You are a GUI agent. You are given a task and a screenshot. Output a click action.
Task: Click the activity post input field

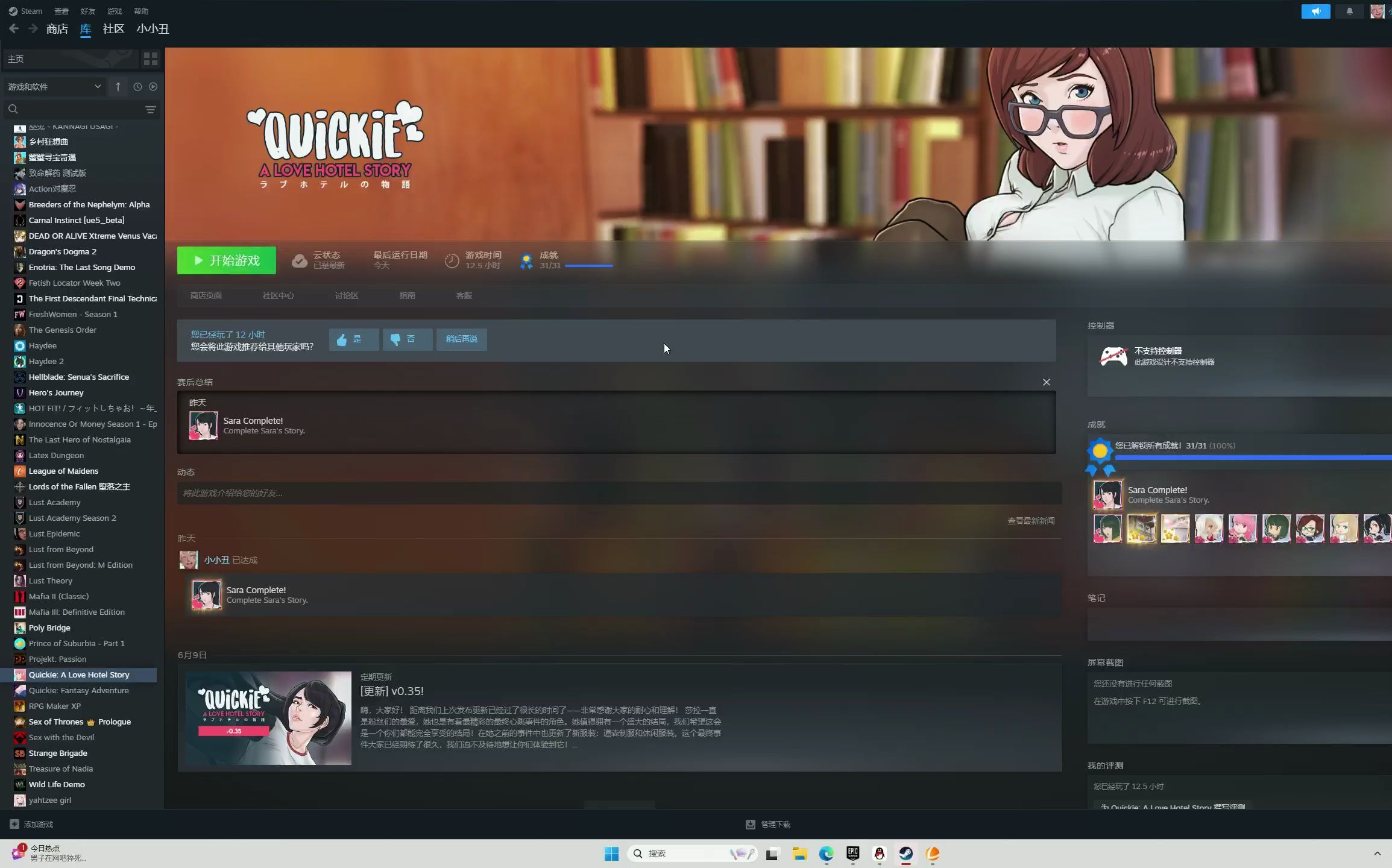(x=619, y=493)
